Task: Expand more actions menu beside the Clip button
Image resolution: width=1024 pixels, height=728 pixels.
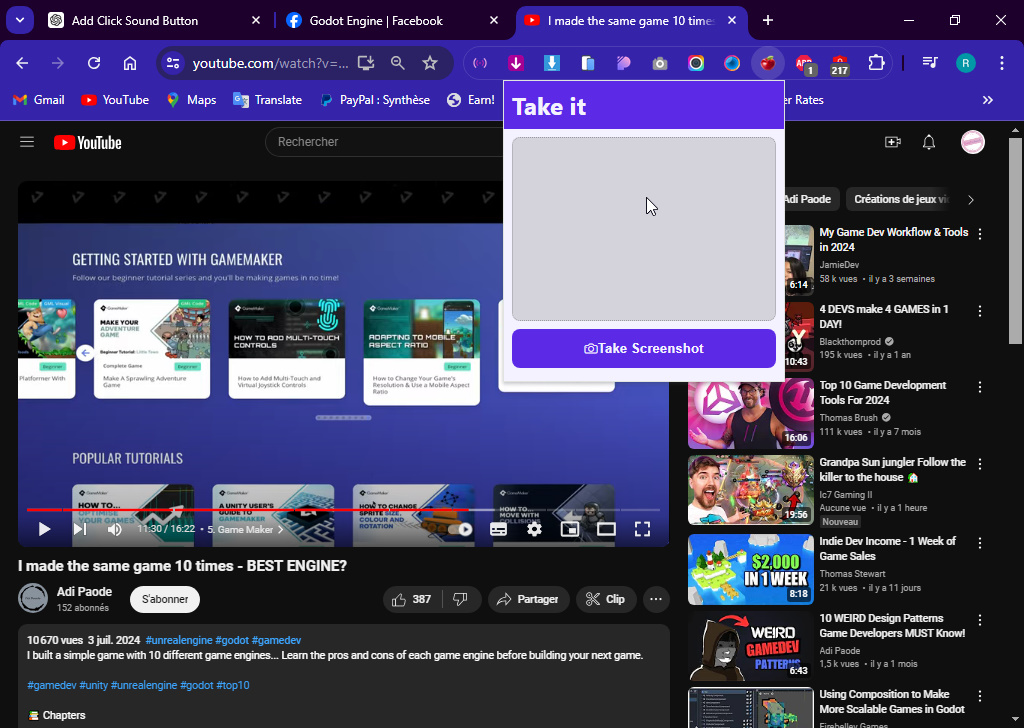Action: 656,599
